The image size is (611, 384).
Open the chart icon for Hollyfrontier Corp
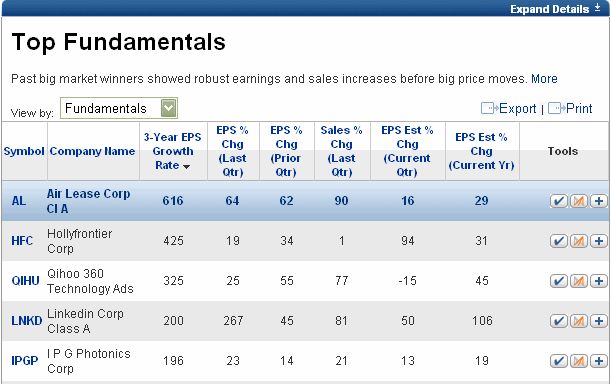click(x=579, y=241)
